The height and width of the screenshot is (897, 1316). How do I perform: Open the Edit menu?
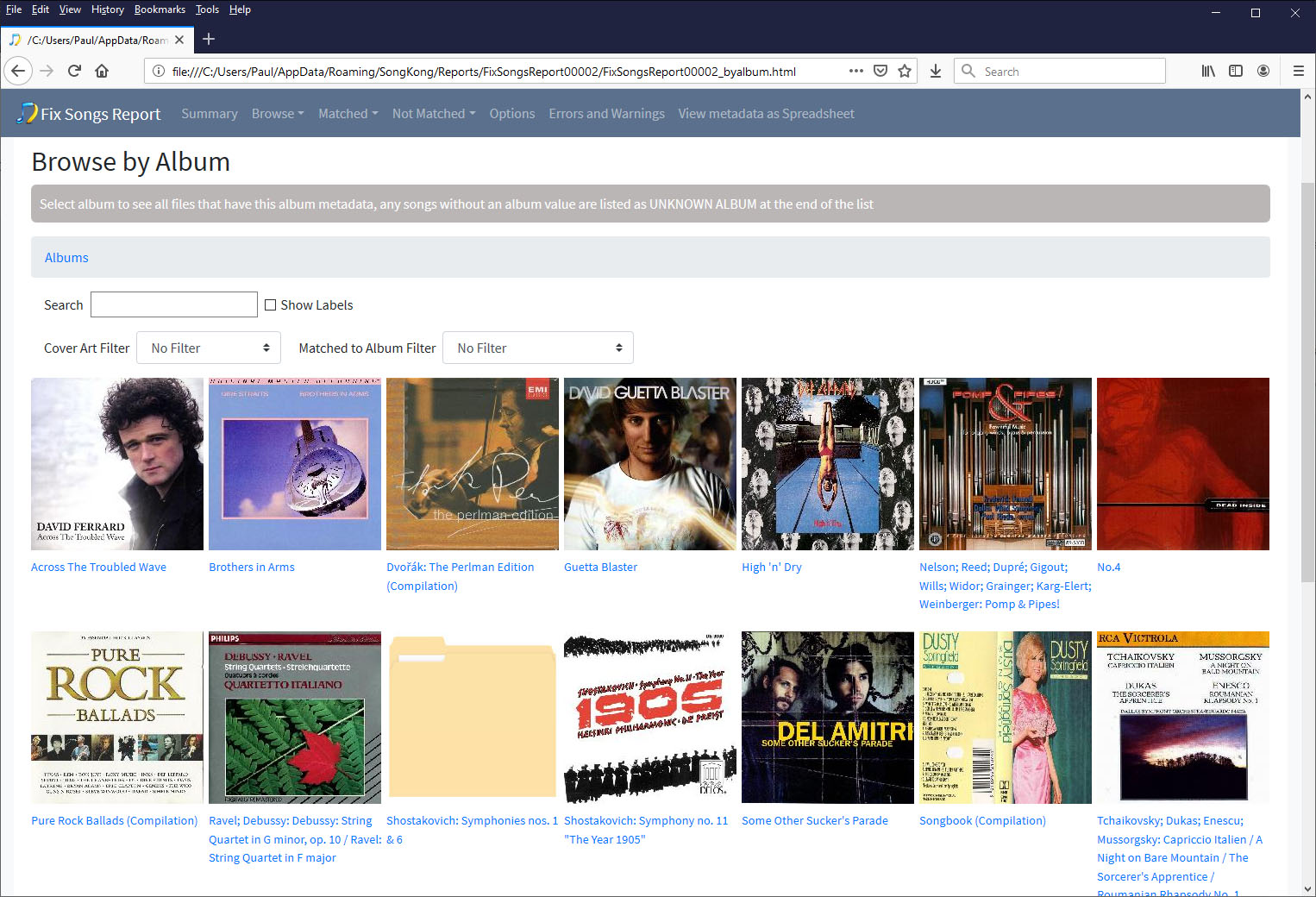41,9
